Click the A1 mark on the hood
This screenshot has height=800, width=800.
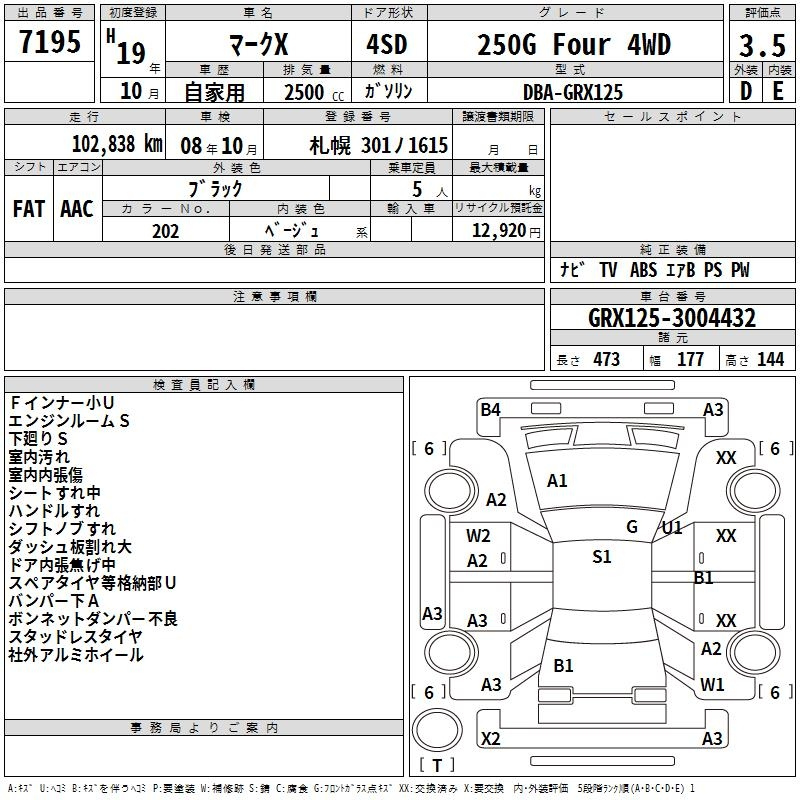tap(557, 481)
